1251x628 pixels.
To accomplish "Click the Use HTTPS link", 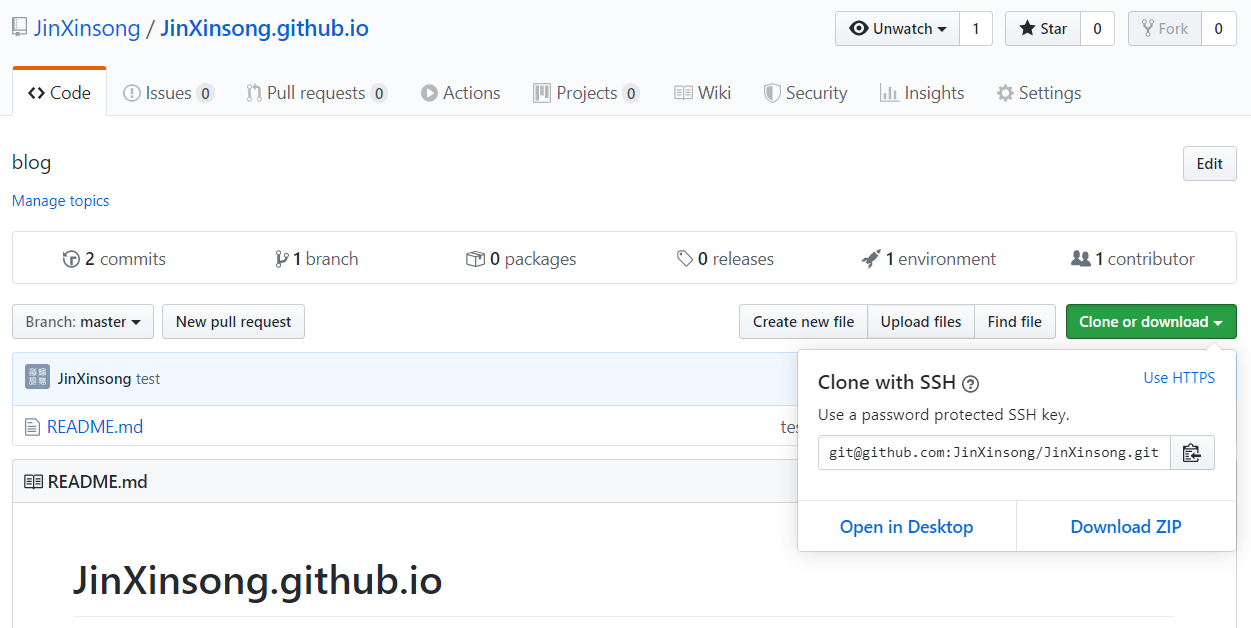I will 1179,377.
